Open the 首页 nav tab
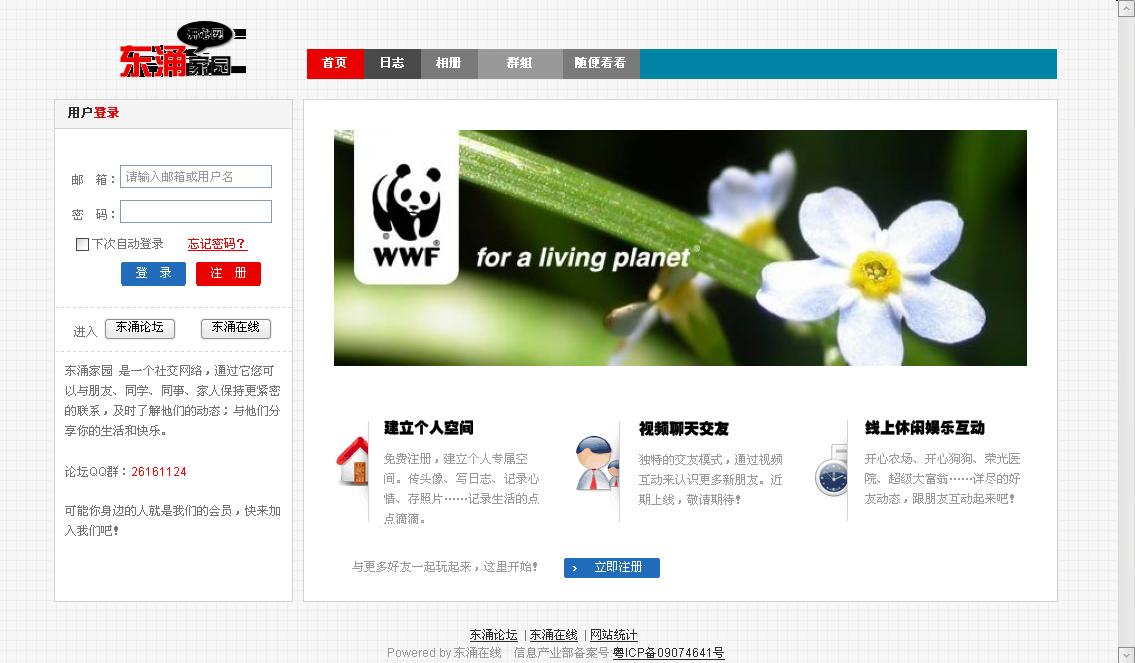Image resolution: width=1135 pixels, height=663 pixels. [335, 64]
